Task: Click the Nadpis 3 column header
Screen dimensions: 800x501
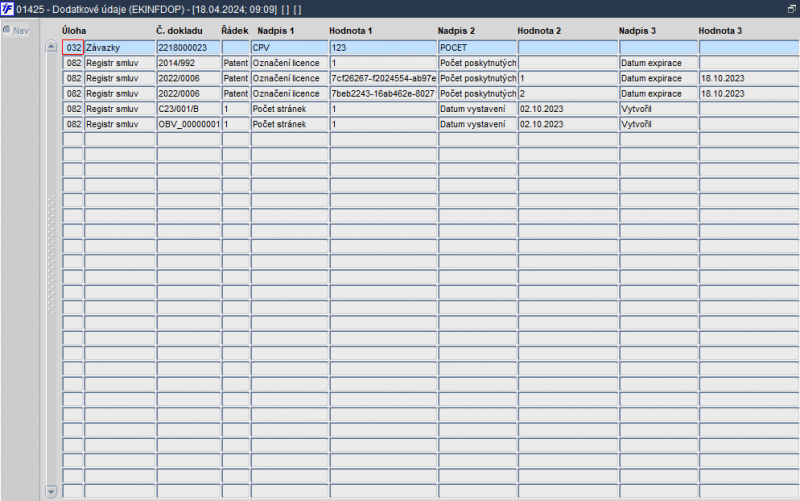Action: 637,31
